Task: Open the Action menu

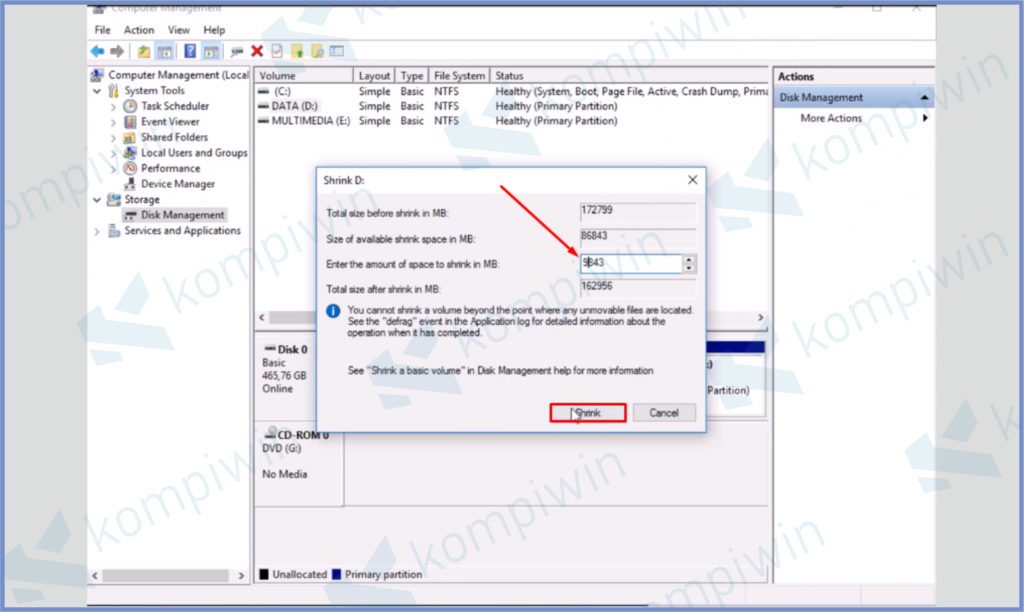Action: coord(139,29)
